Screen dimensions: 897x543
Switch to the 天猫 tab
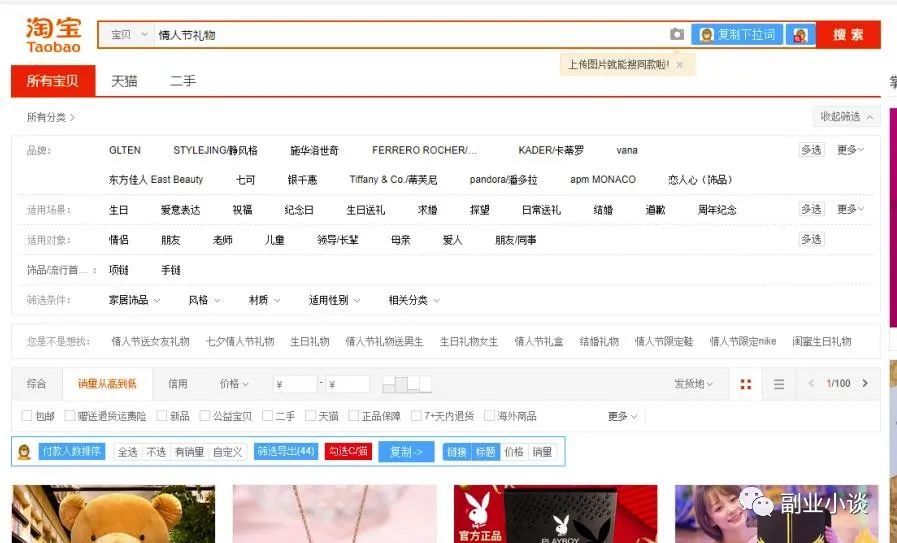point(124,81)
